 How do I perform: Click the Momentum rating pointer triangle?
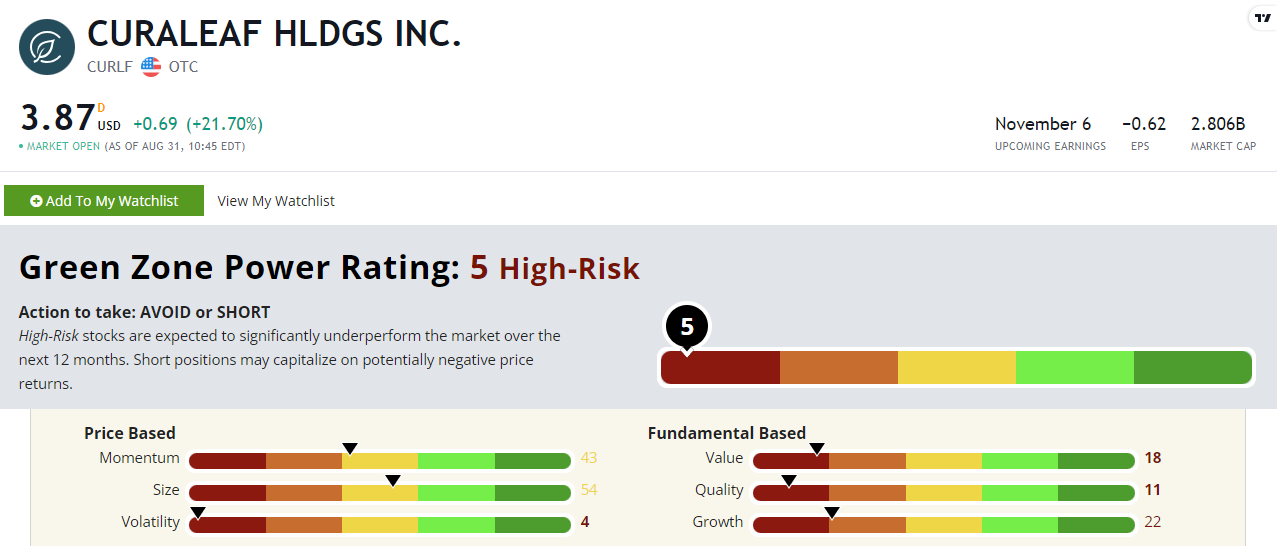(349, 449)
